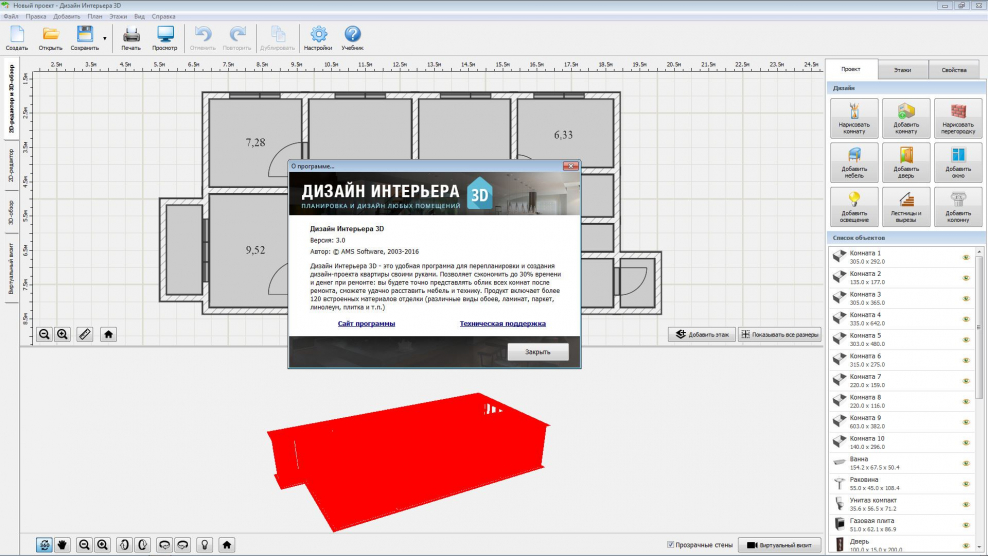
Task: Open Настройки gear icon
Action: [x=318, y=38]
